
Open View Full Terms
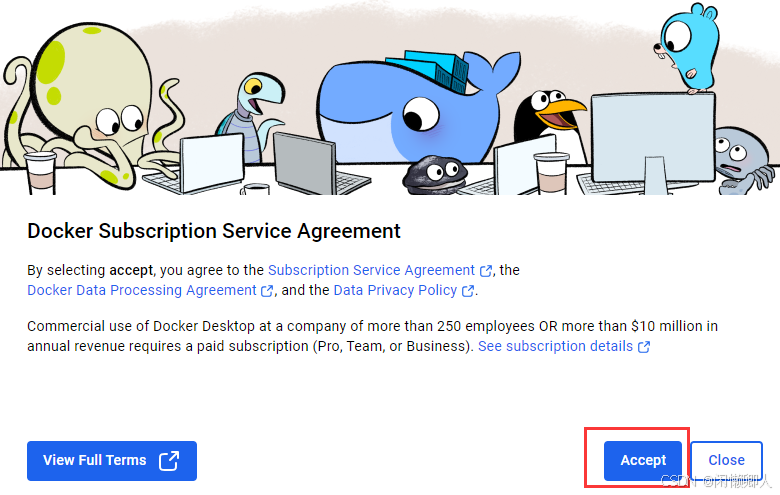click(x=112, y=460)
